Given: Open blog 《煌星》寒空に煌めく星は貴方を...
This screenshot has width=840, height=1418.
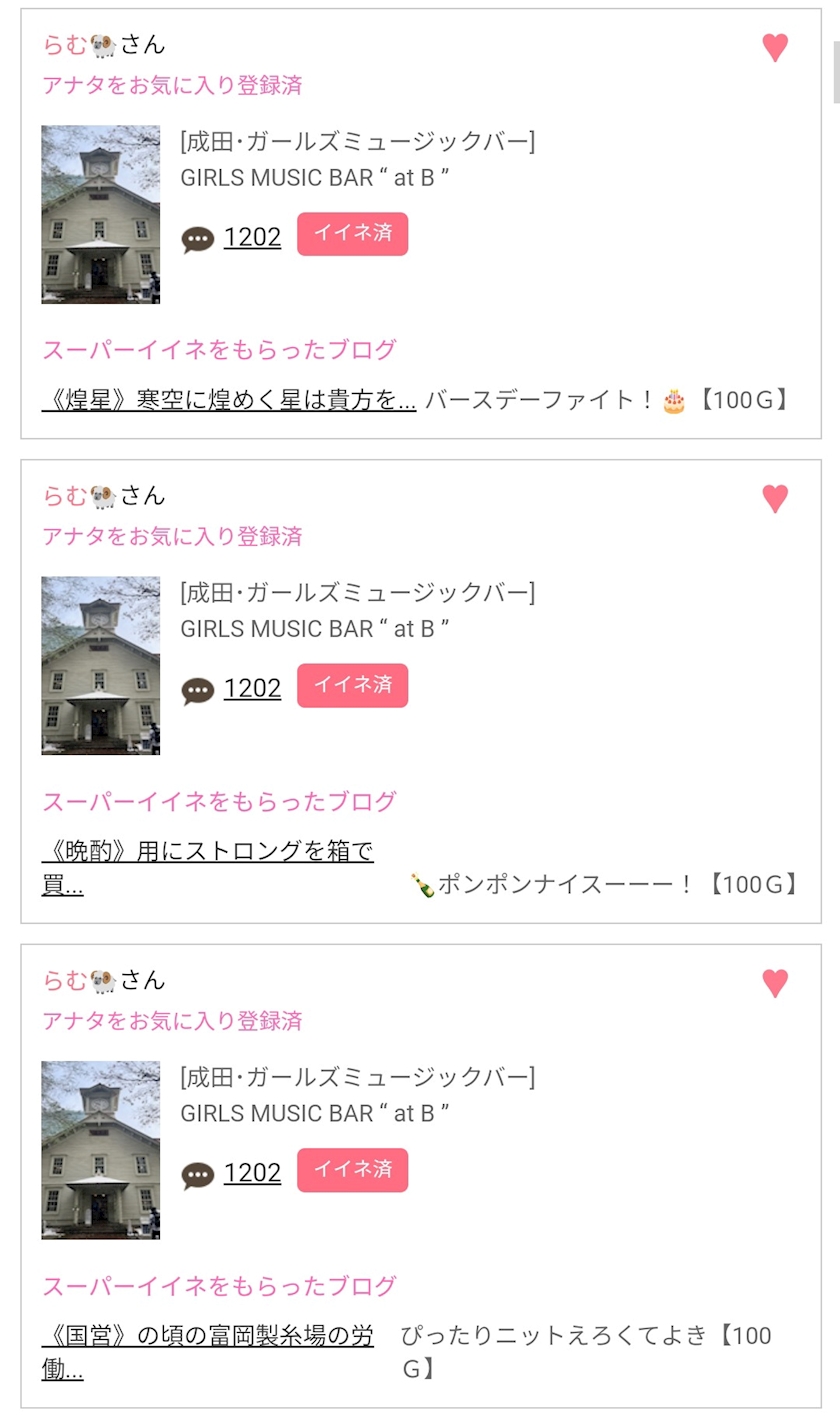Looking at the screenshot, I should [x=229, y=401].
